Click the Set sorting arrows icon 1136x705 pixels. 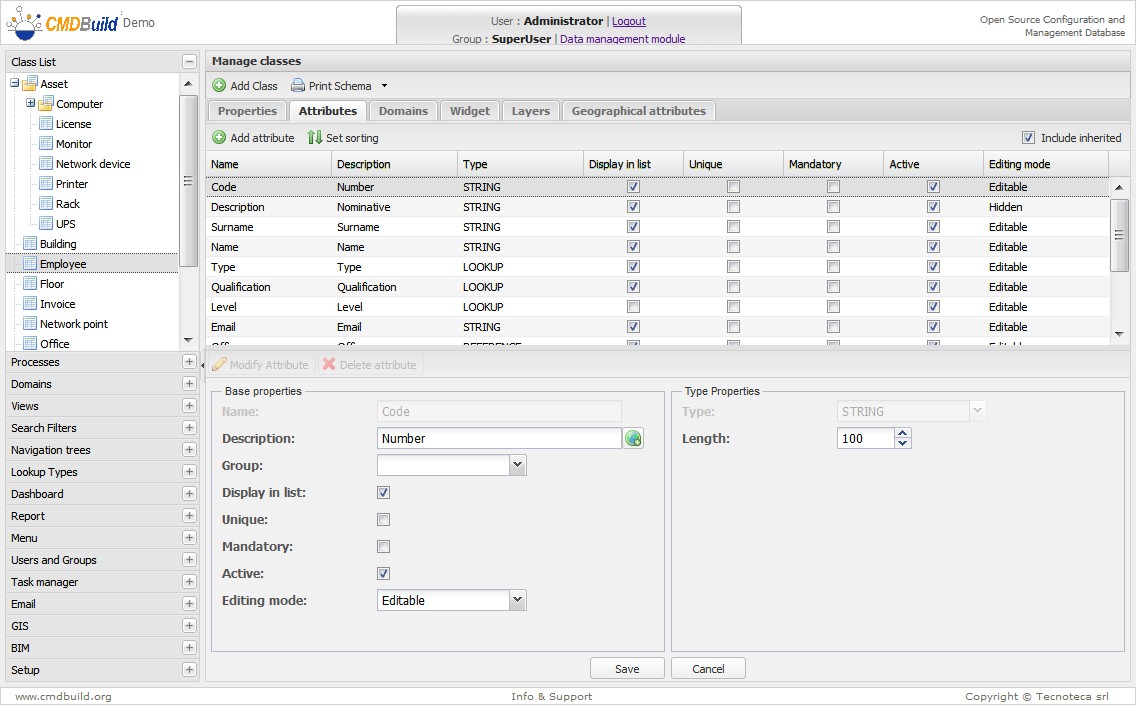[x=315, y=138]
